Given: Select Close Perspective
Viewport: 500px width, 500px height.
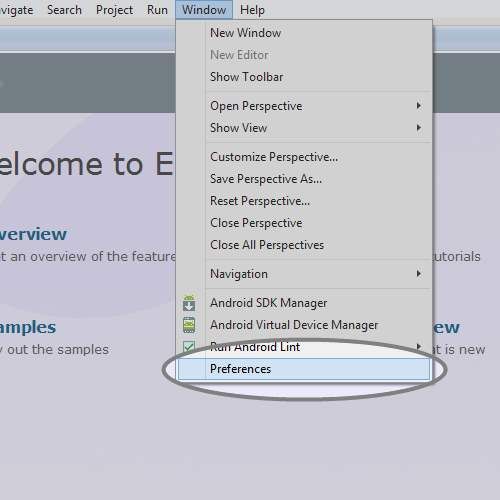Looking at the screenshot, I should [304, 223].
